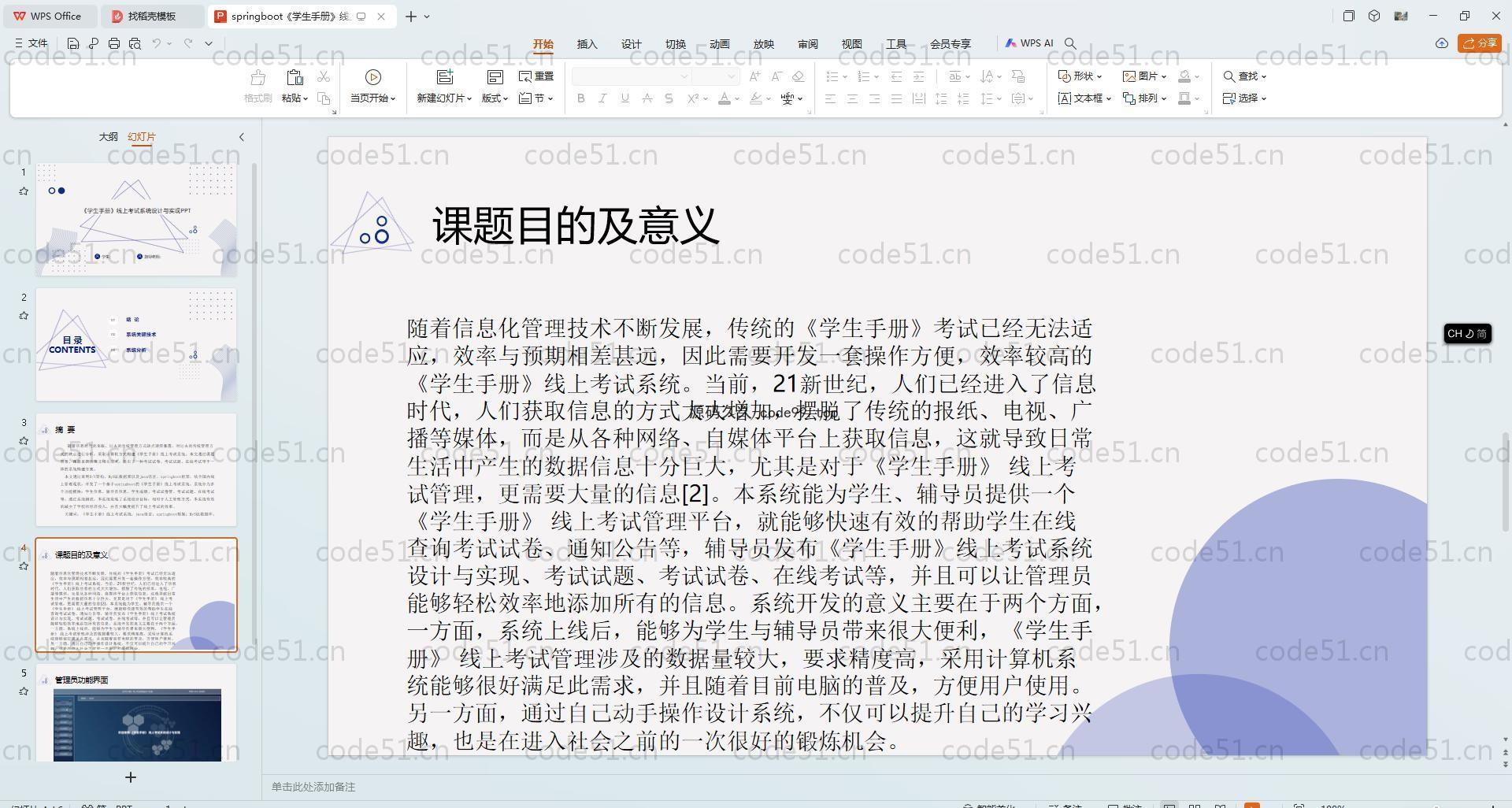This screenshot has height=808, width=1512.
Task: Toggle strikethrough formatting
Action: point(647,98)
